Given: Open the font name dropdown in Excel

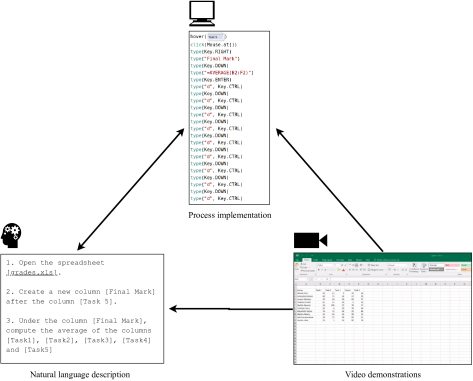Looking at the screenshot, I should coord(326,265).
